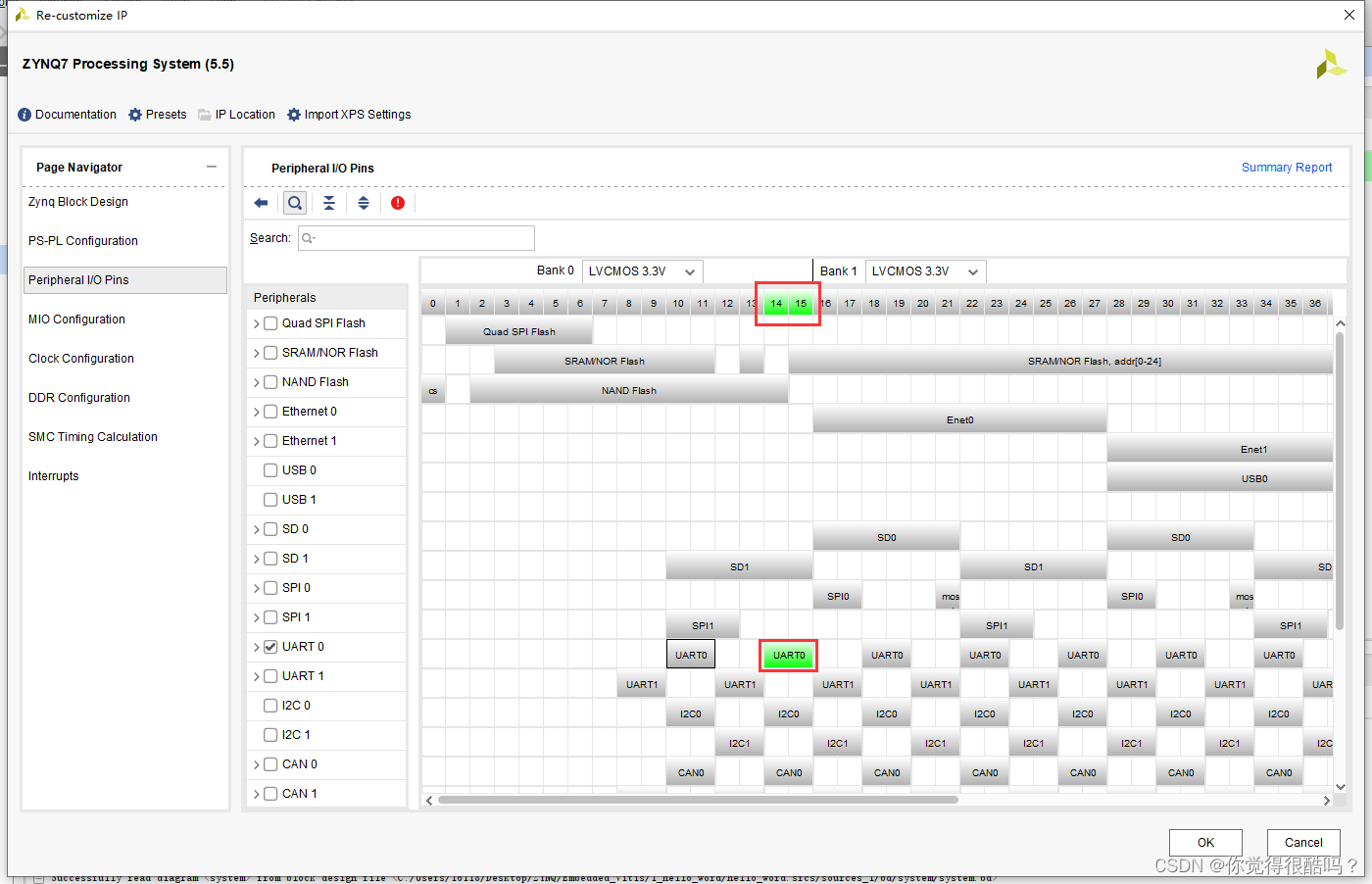Click the red error indicator icon
Image resolution: width=1372 pixels, height=884 pixels.
398,203
